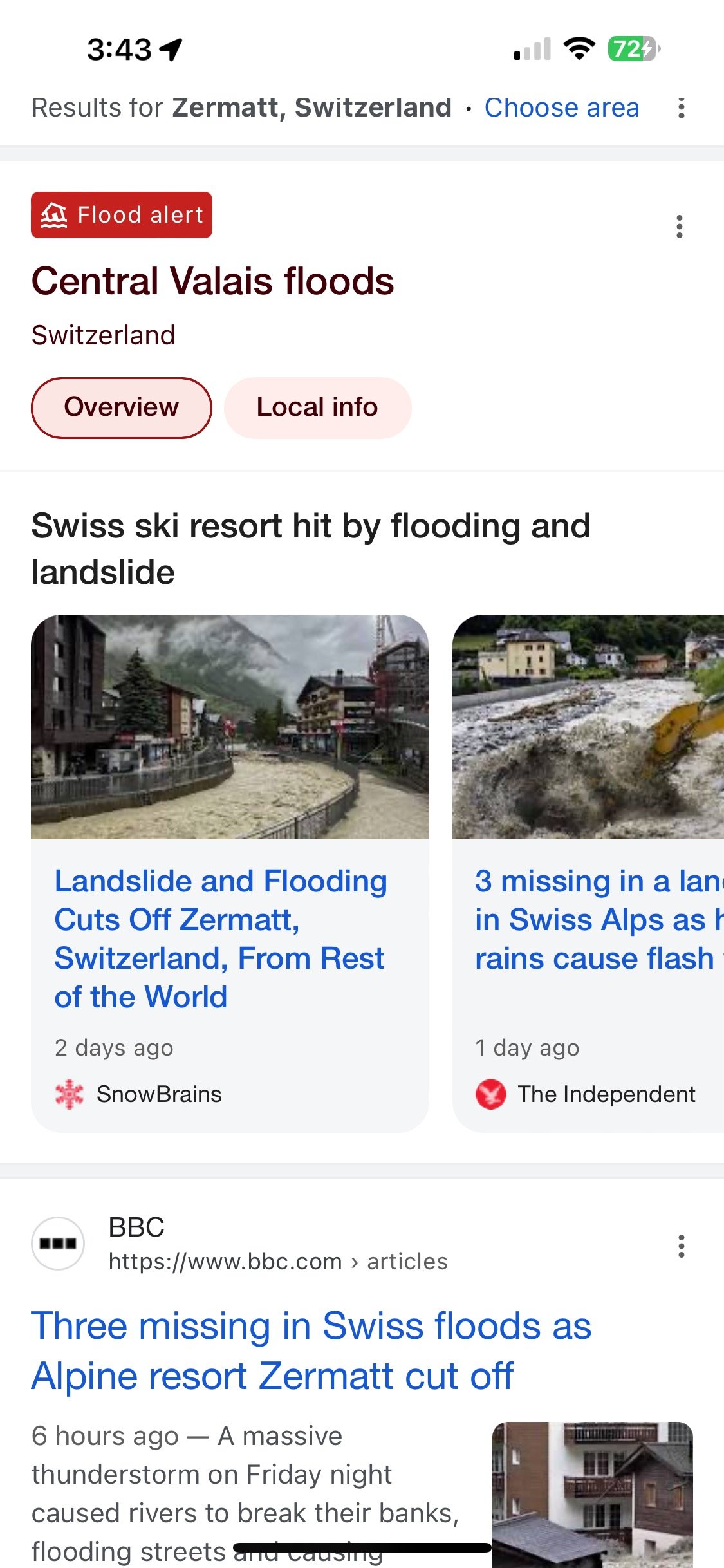Screen dimensions: 724x1568
Task: Tap the Wi-Fi status icon
Action: pos(579,48)
